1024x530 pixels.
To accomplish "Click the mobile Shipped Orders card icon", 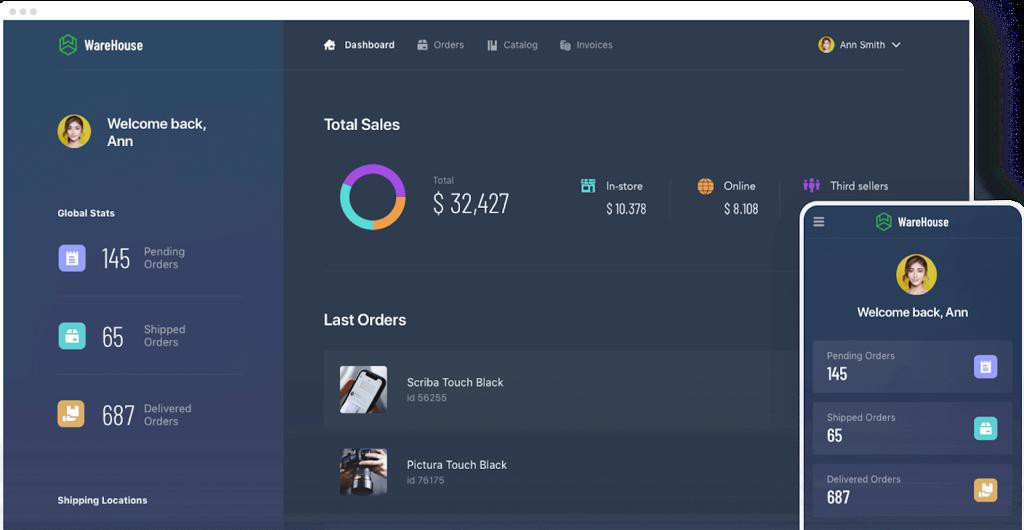I will tap(985, 428).
